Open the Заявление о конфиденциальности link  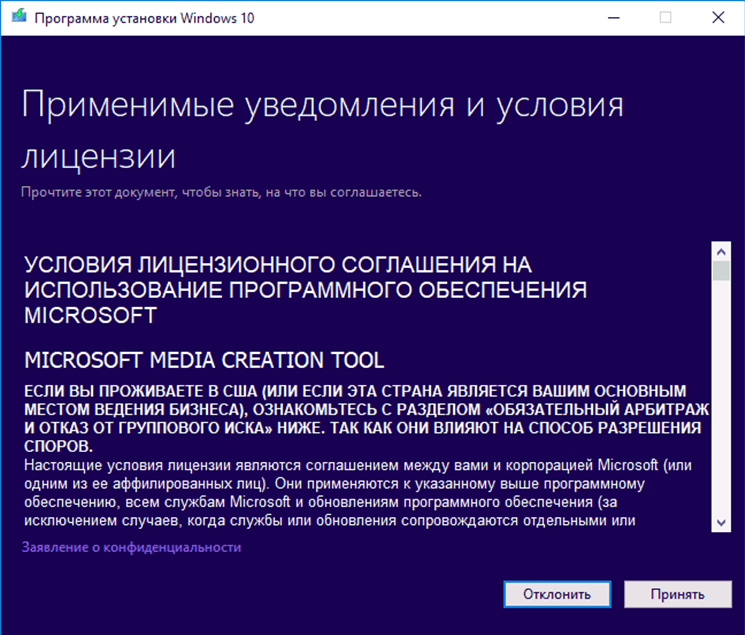[132, 548]
